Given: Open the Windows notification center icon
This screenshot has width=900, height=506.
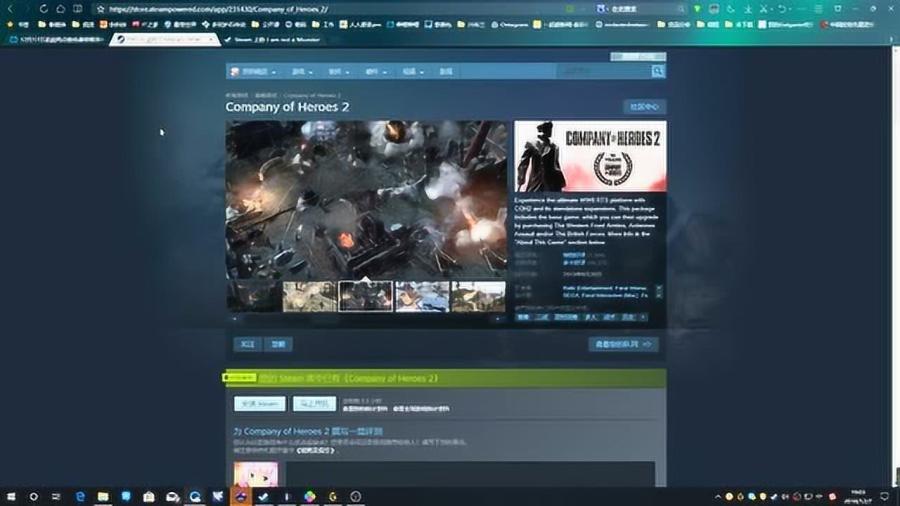Looking at the screenshot, I should [888, 496].
